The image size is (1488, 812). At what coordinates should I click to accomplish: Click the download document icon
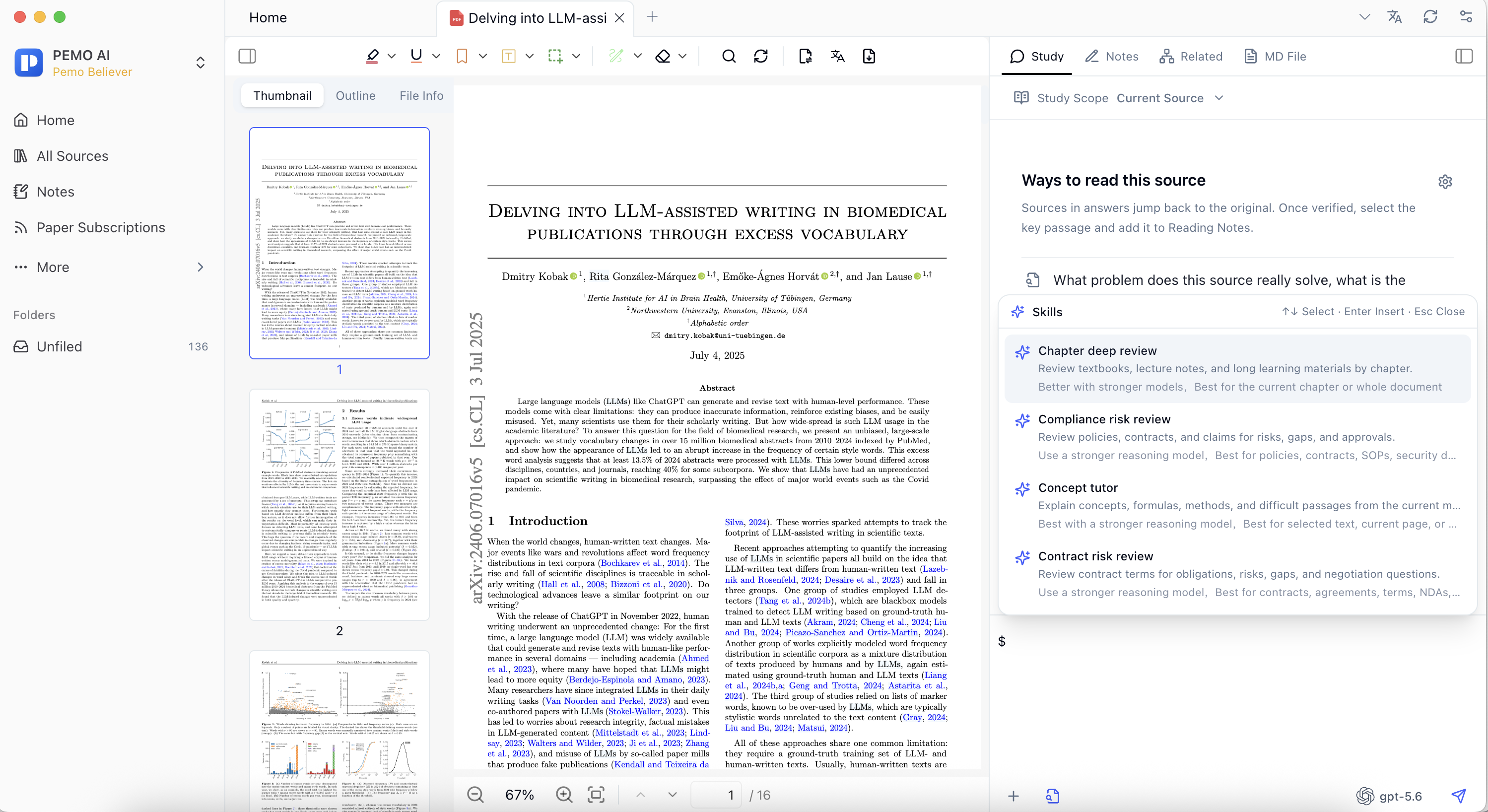(869, 56)
